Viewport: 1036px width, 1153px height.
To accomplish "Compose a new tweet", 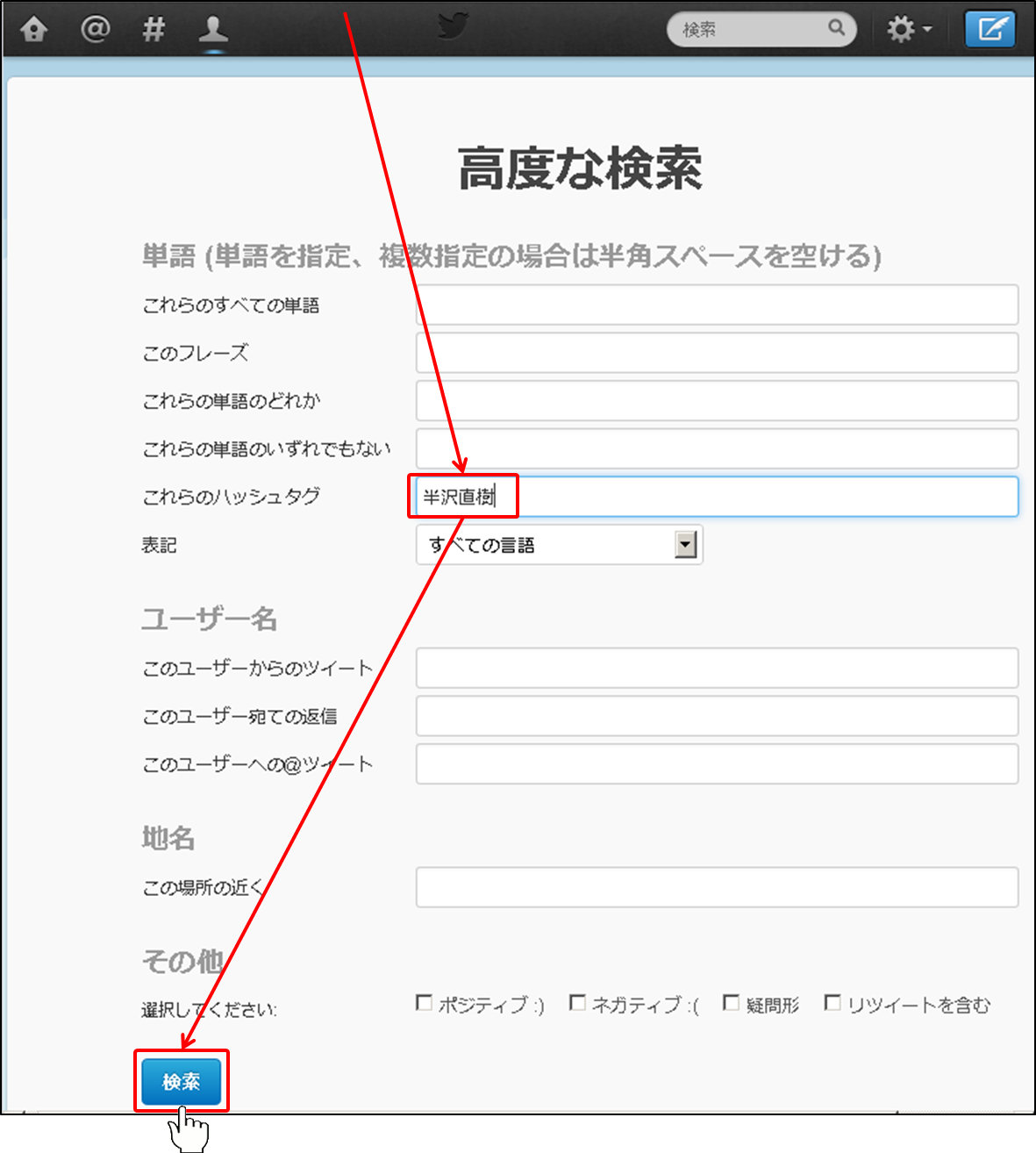I will click(x=990, y=30).
